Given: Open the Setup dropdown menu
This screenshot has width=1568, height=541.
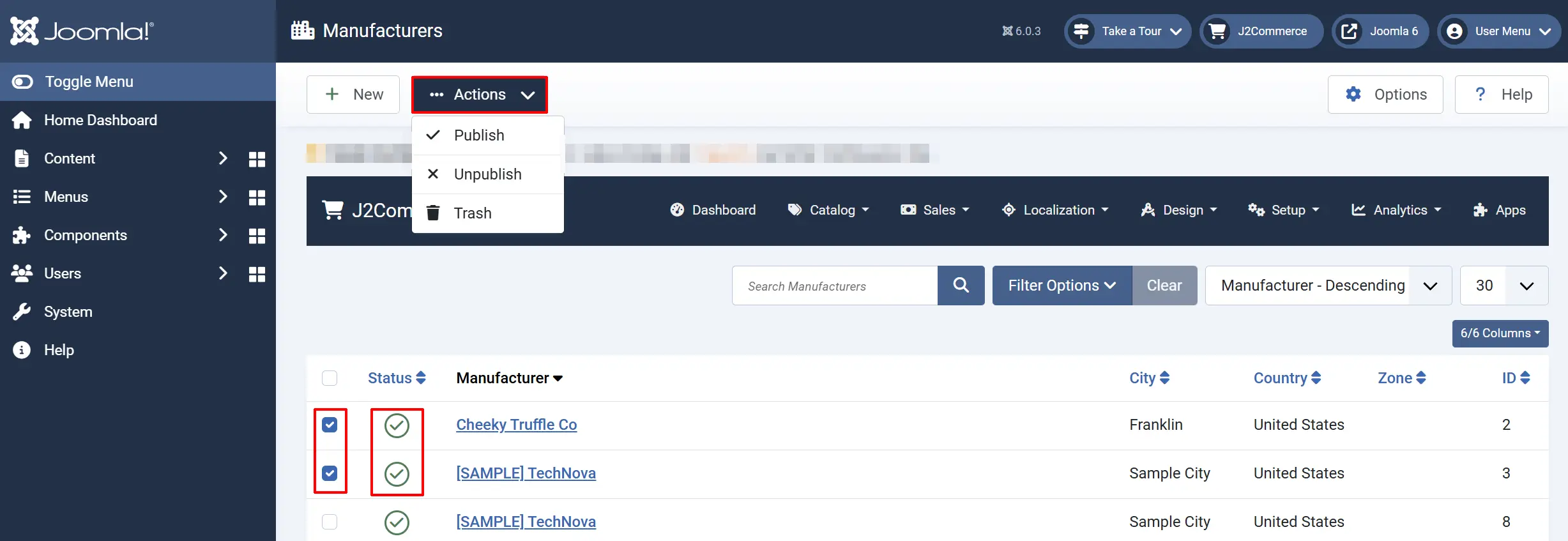Looking at the screenshot, I should point(1284,210).
